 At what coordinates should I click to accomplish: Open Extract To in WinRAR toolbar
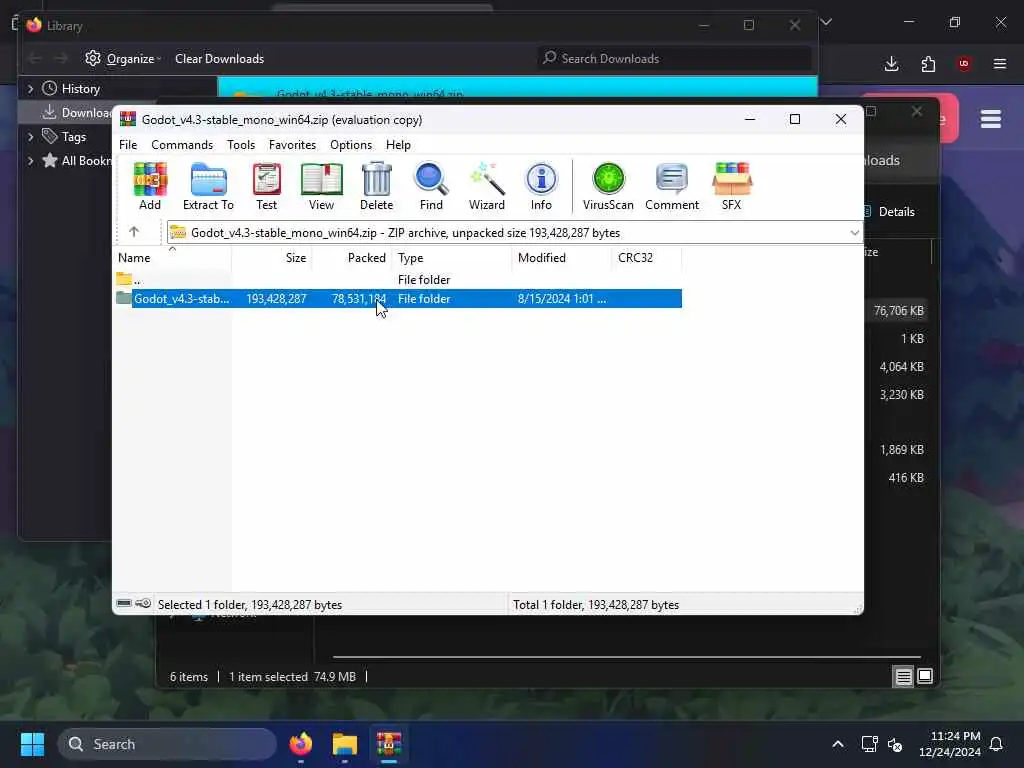(208, 186)
